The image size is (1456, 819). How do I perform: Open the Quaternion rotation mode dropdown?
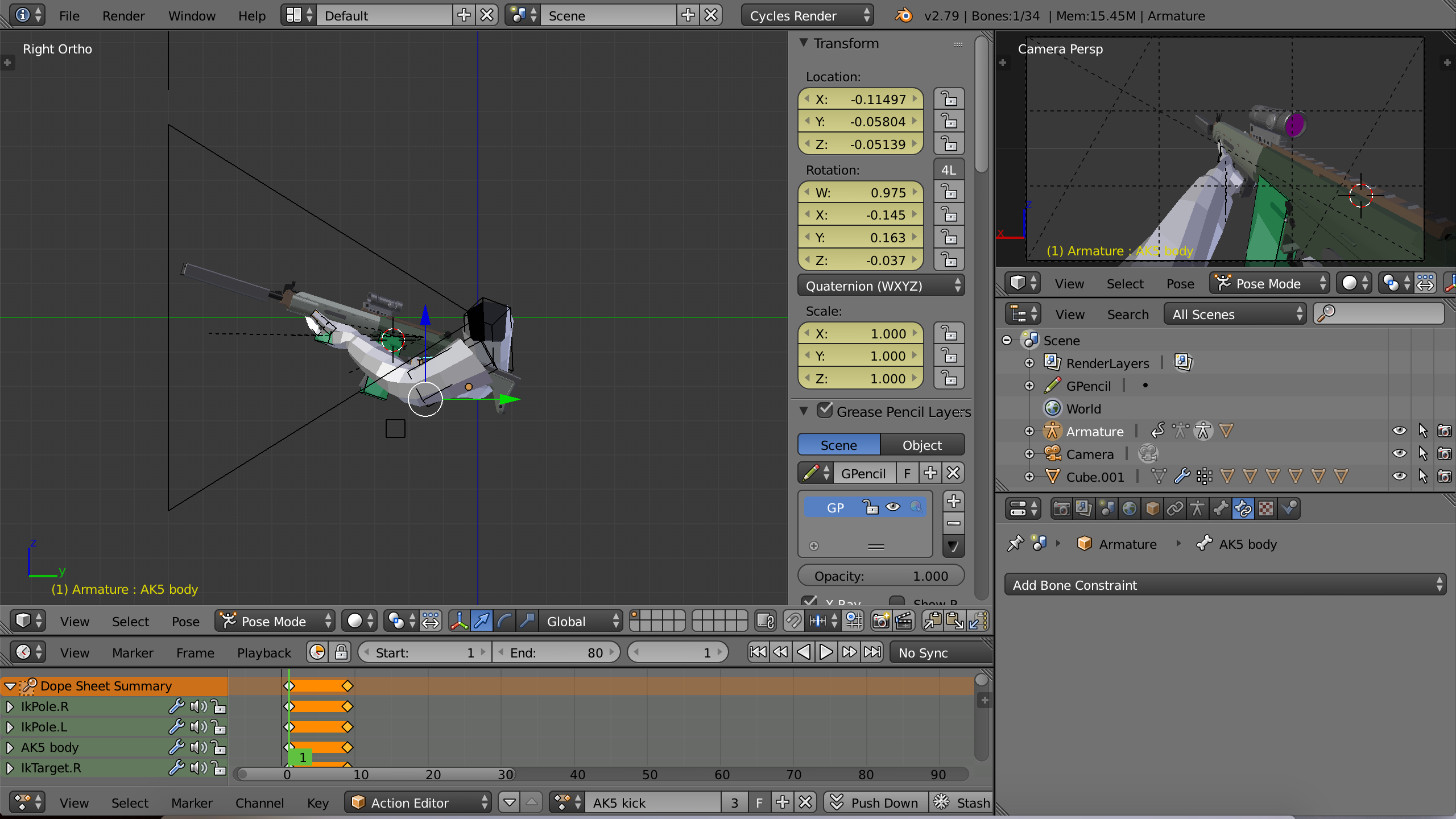tap(881, 286)
